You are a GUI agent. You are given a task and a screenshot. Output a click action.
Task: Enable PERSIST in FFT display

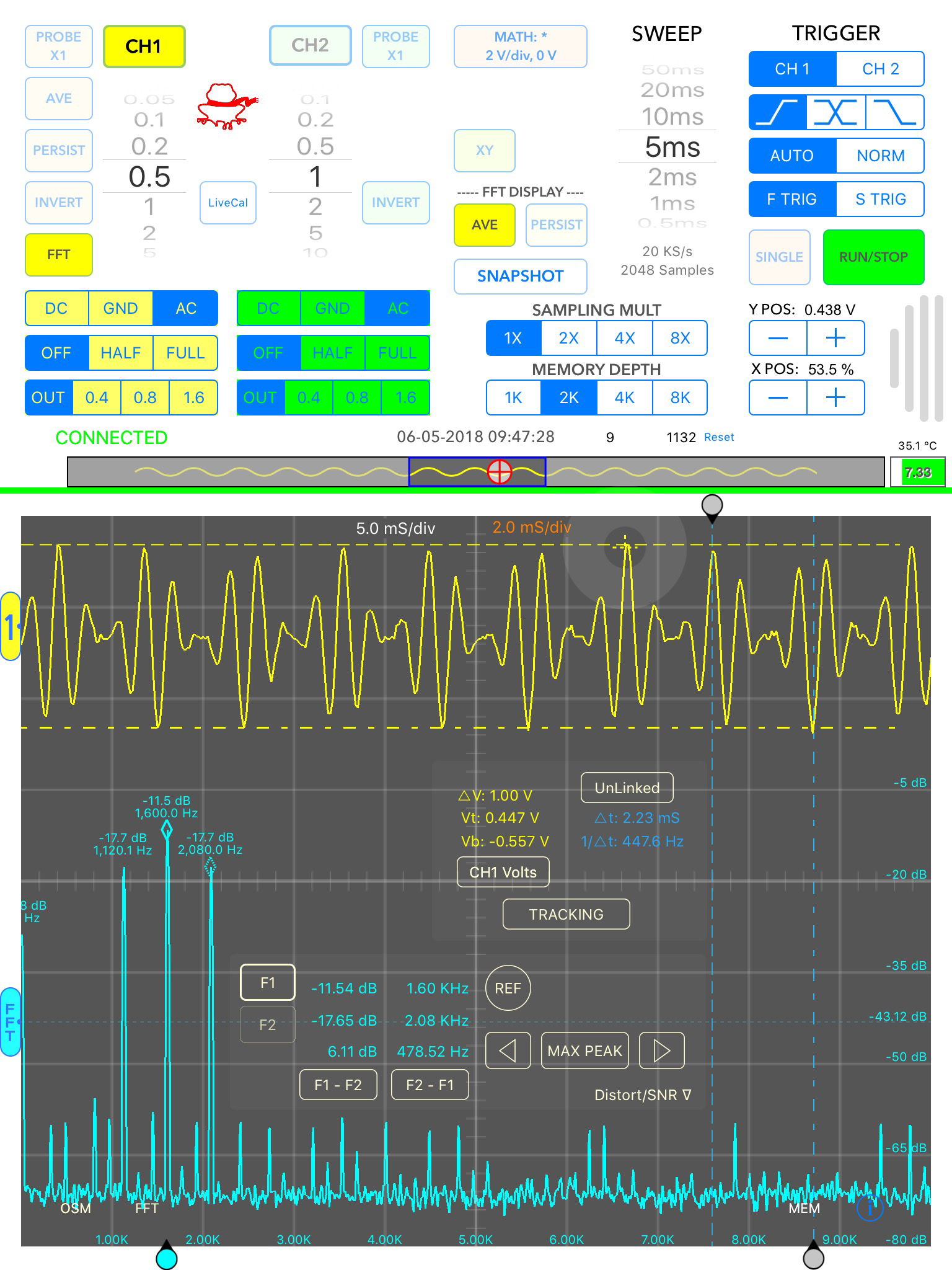tap(557, 225)
